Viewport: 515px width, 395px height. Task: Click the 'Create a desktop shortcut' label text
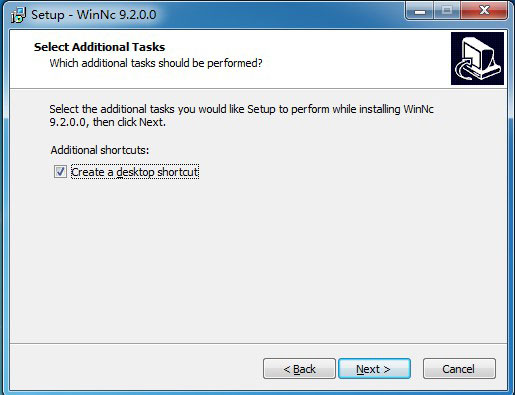(x=135, y=172)
